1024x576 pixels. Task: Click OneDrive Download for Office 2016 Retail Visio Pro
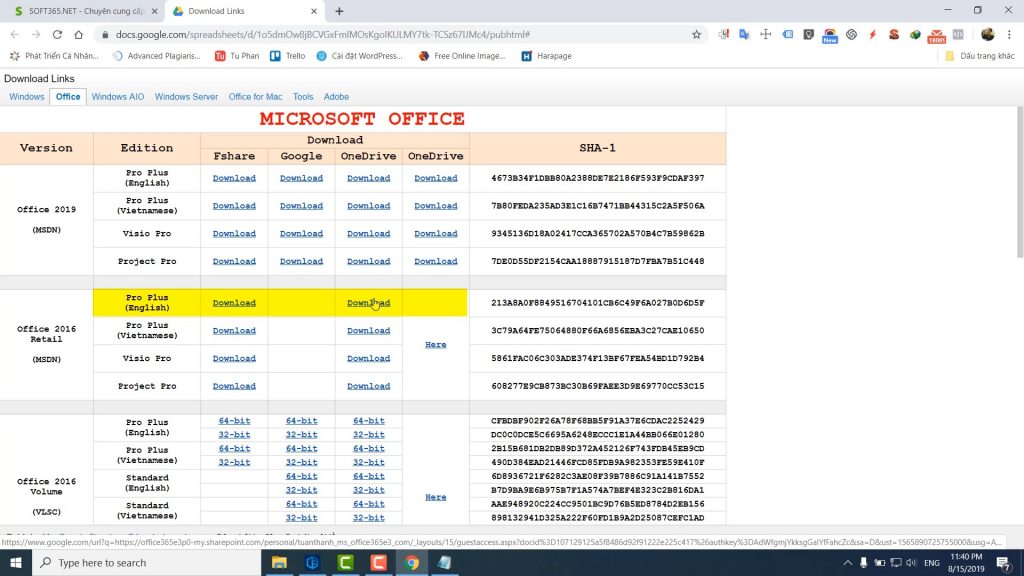coord(368,359)
